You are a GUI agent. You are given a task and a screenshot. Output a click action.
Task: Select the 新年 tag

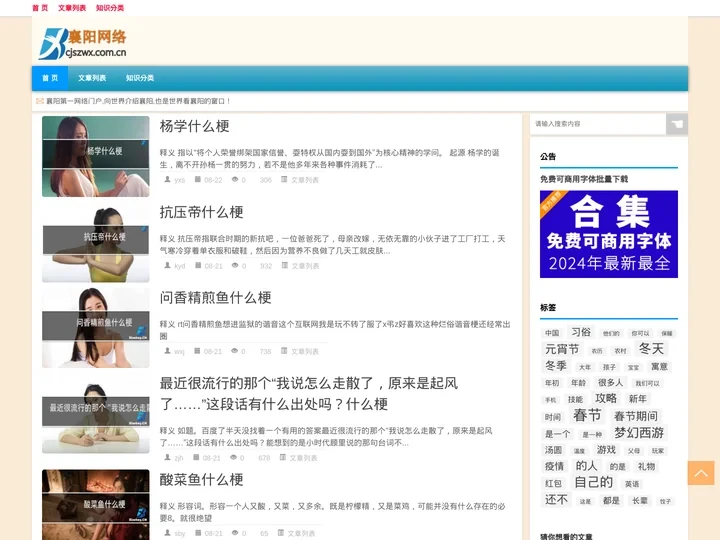[637, 399]
